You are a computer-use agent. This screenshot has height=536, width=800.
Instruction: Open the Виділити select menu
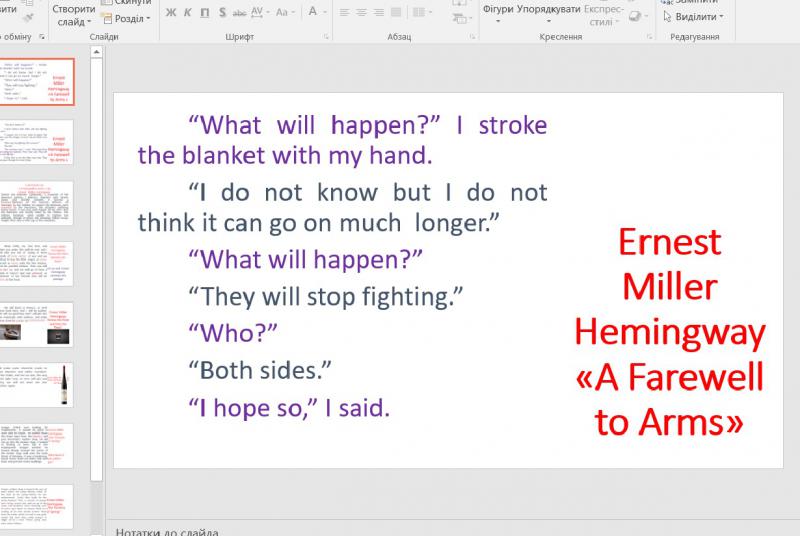[693, 17]
